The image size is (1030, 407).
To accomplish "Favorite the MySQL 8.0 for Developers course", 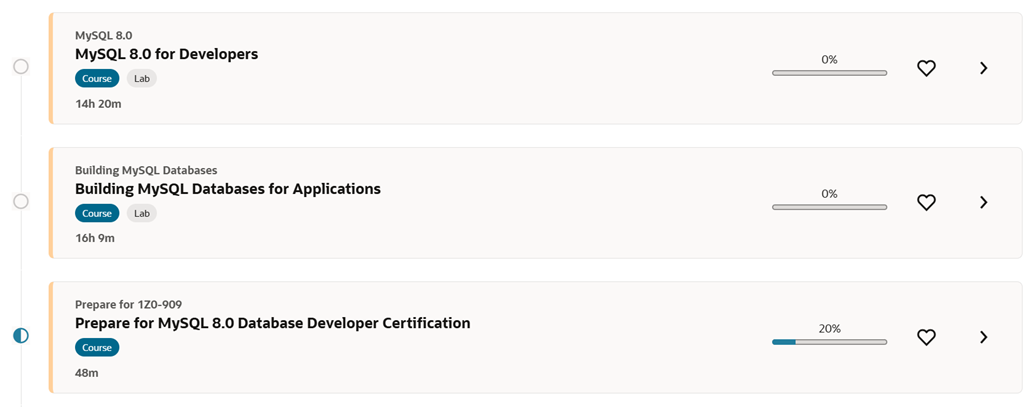I will (x=926, y=68).
